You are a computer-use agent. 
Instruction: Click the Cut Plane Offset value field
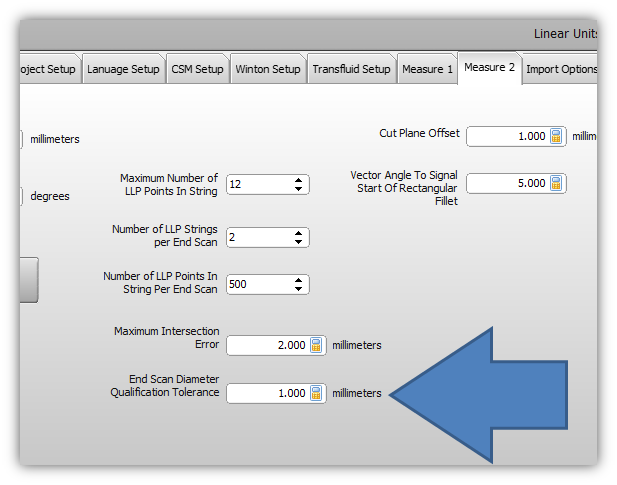[507, 136]
